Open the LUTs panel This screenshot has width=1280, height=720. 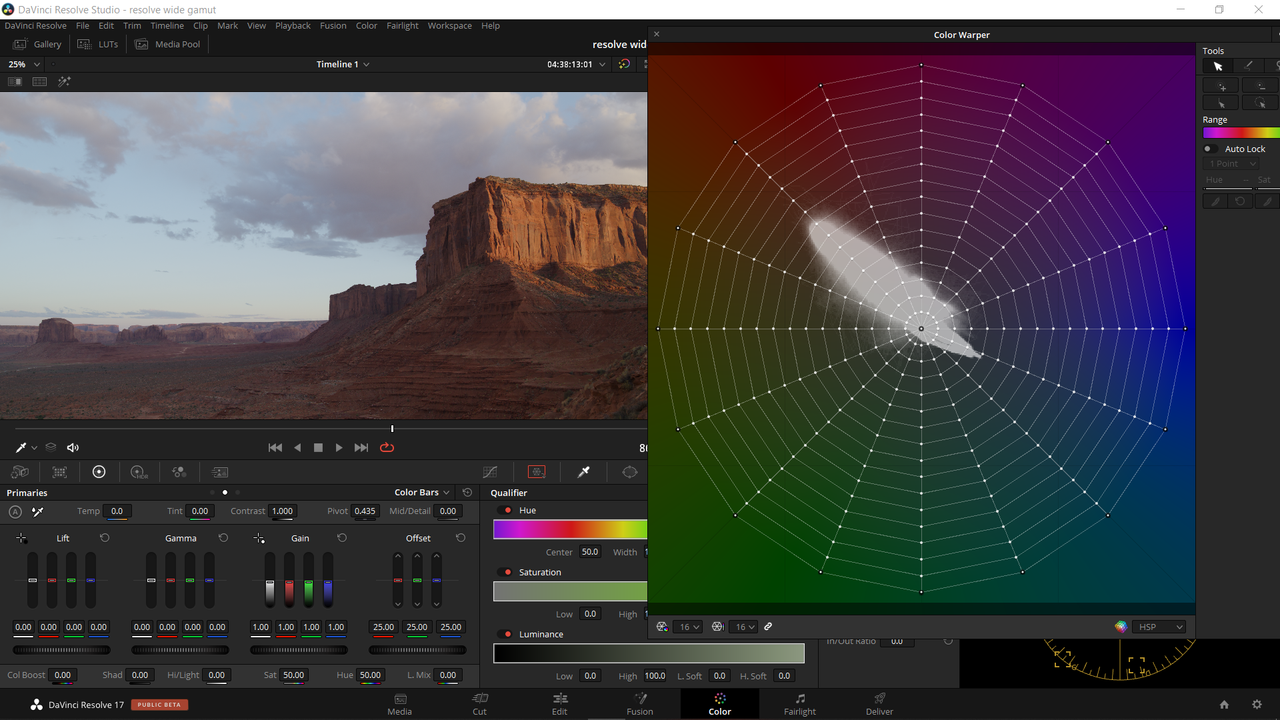(x=98, y=44)
